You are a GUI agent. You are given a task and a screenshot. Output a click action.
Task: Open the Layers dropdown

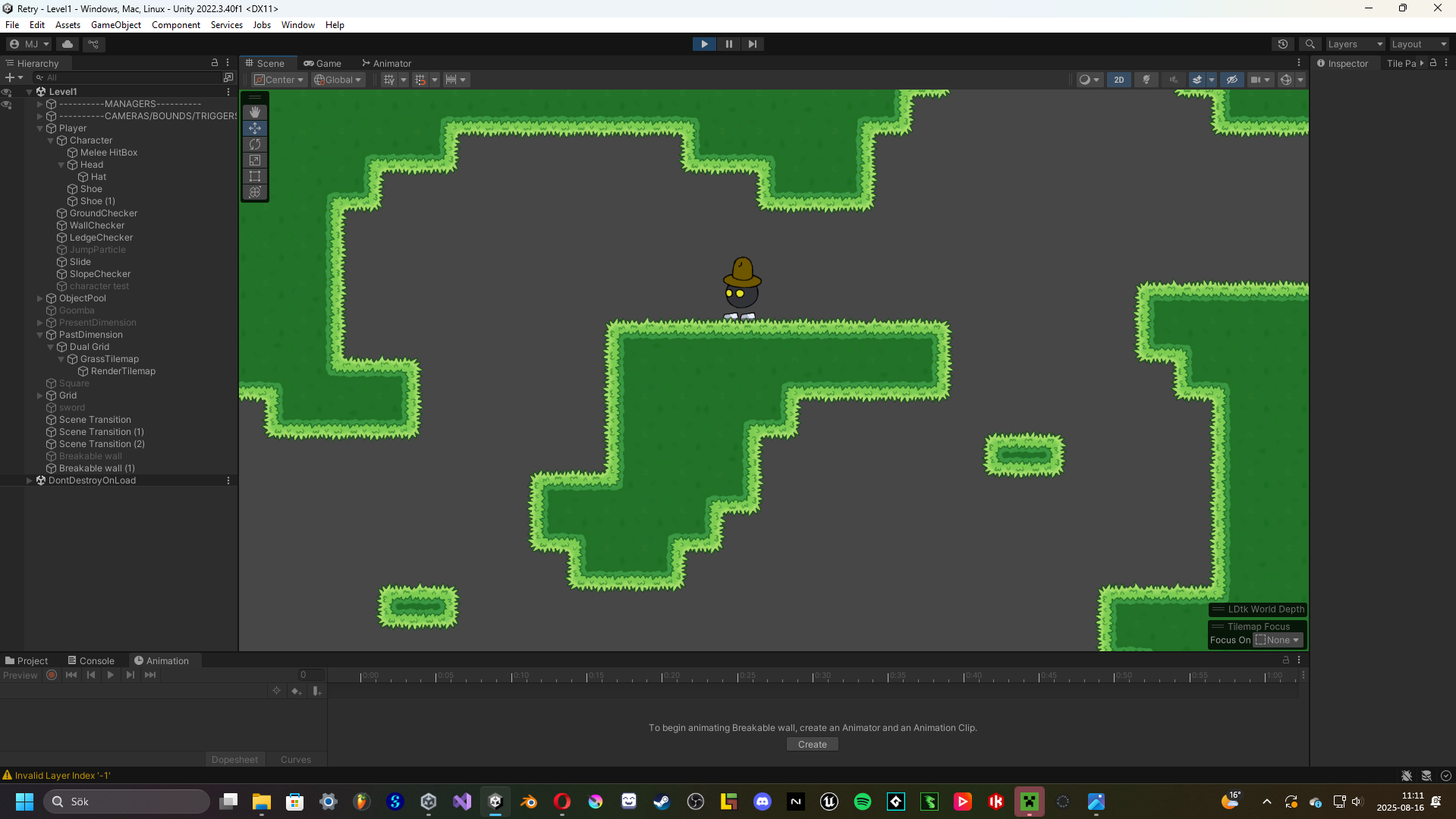[x=1354, y=44]
